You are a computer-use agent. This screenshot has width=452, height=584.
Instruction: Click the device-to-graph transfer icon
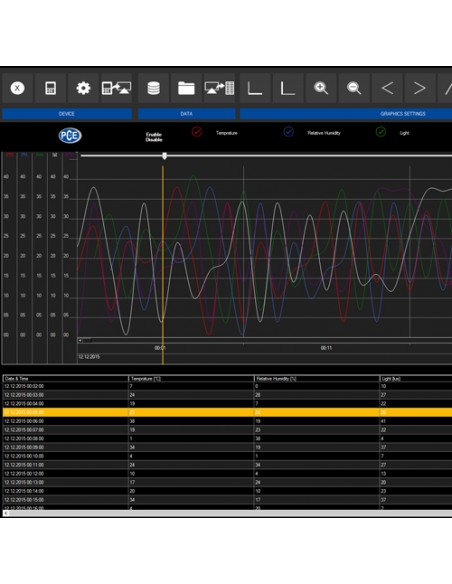(116, 88)
